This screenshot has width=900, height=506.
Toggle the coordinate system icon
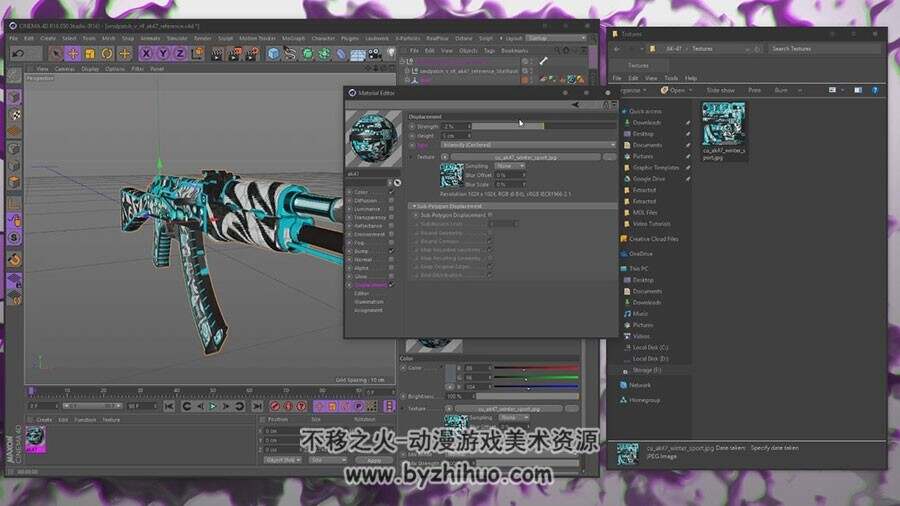click(197, 54)
